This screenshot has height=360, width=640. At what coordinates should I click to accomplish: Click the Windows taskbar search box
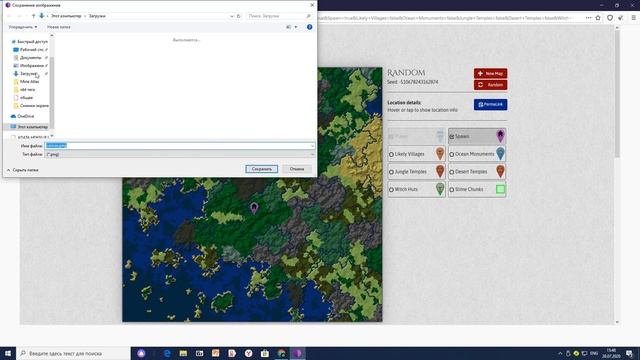73,353
